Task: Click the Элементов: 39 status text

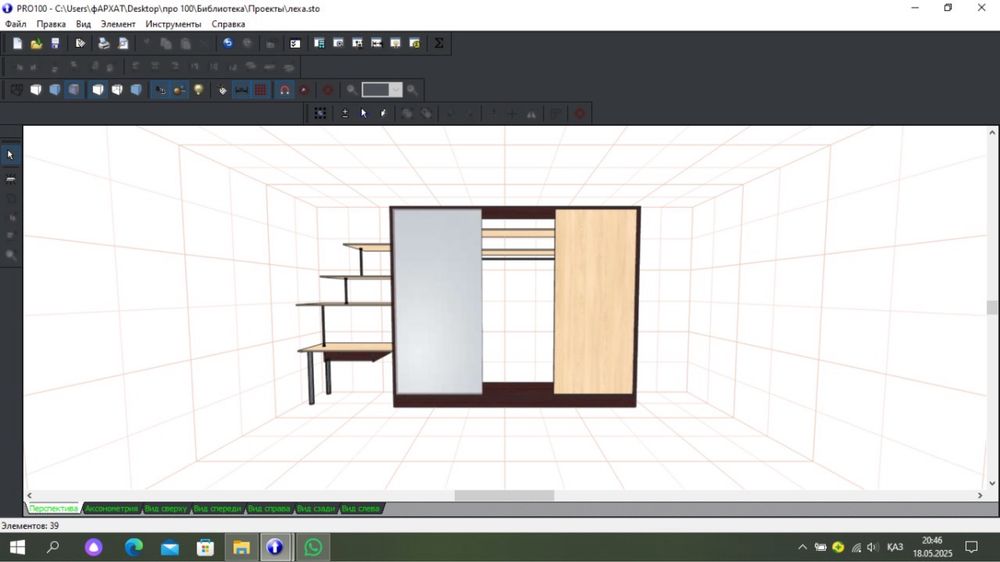Action: (30, 526)
